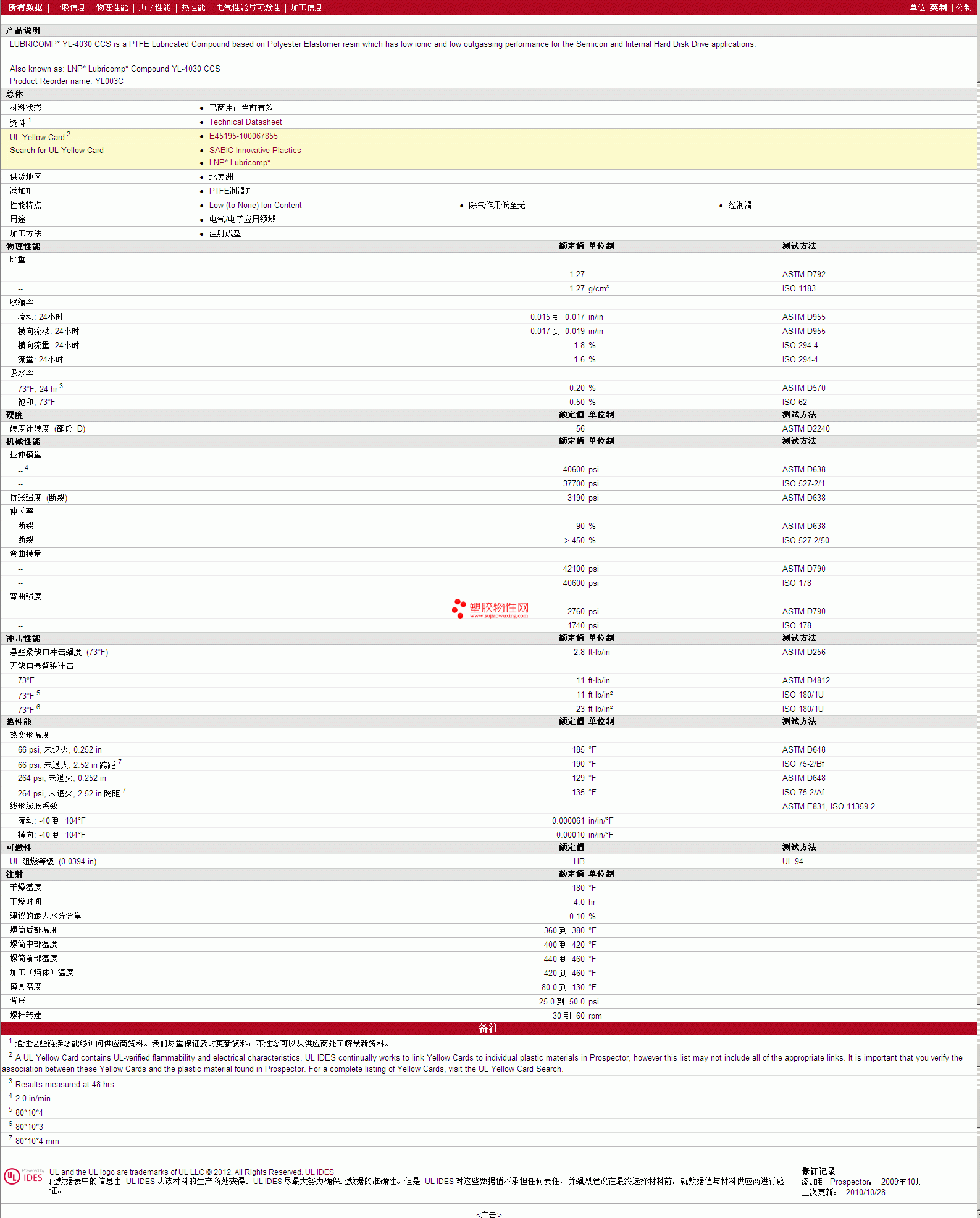The width and height of the screenshot is (980, 1218).
Task: Search yellow cards for LNP* Lubricomp*
Action: click(240, 163)
